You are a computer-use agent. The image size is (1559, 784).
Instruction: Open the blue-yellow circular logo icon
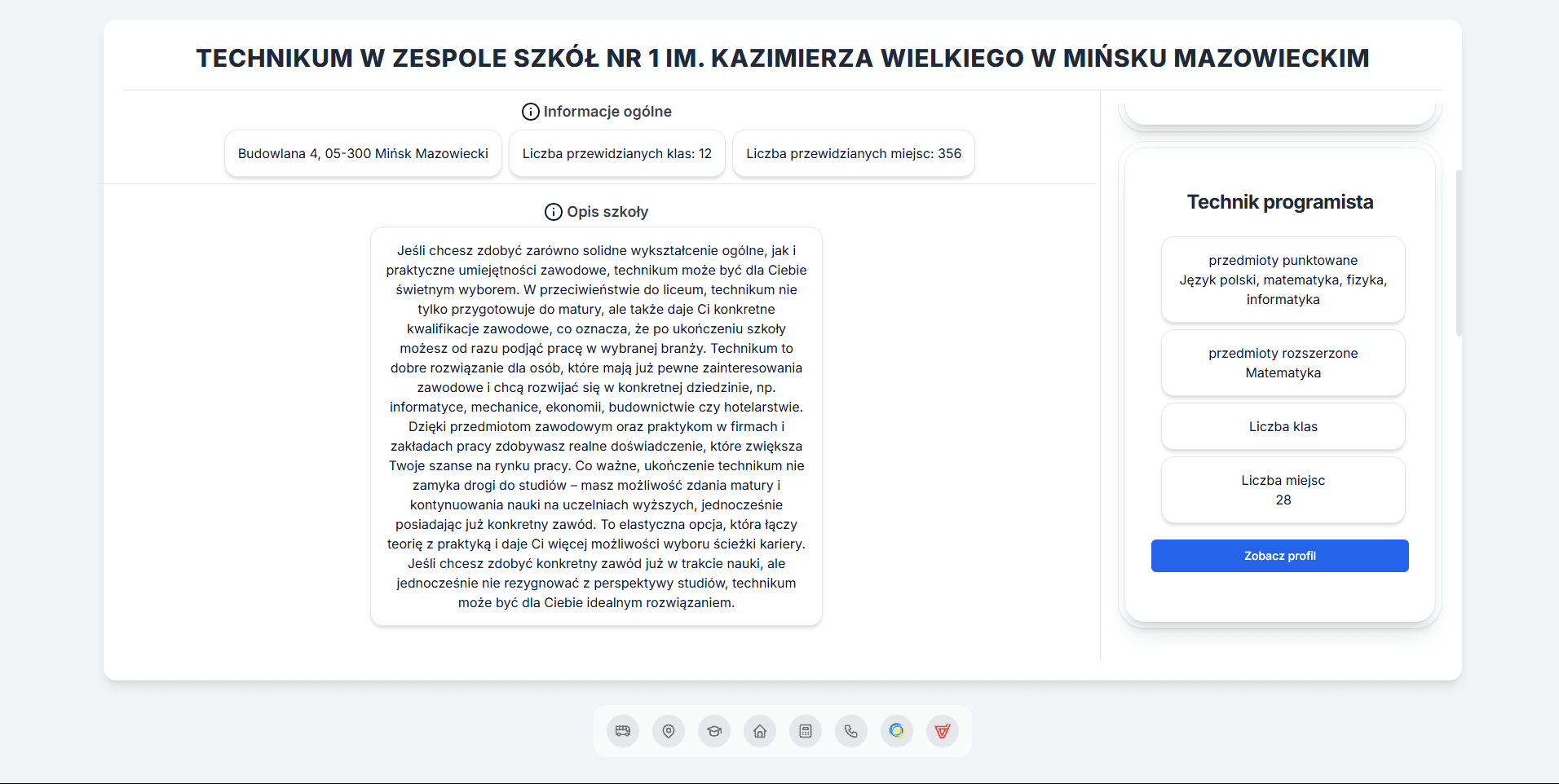point(897,731)
